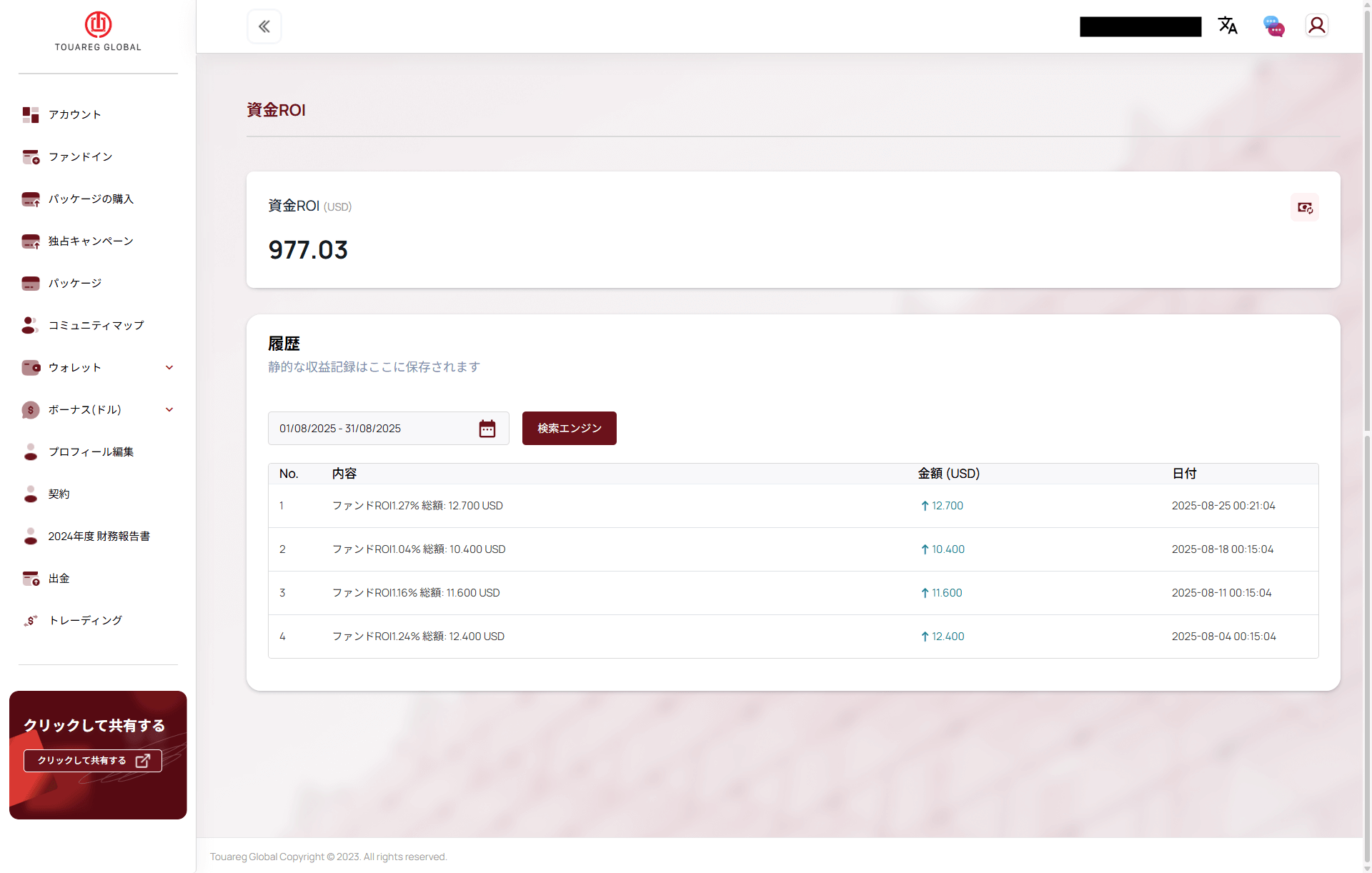Open the 2024年度 財務報告書 page
This screenshot has width=1372, height=873.
pos(99,536)
